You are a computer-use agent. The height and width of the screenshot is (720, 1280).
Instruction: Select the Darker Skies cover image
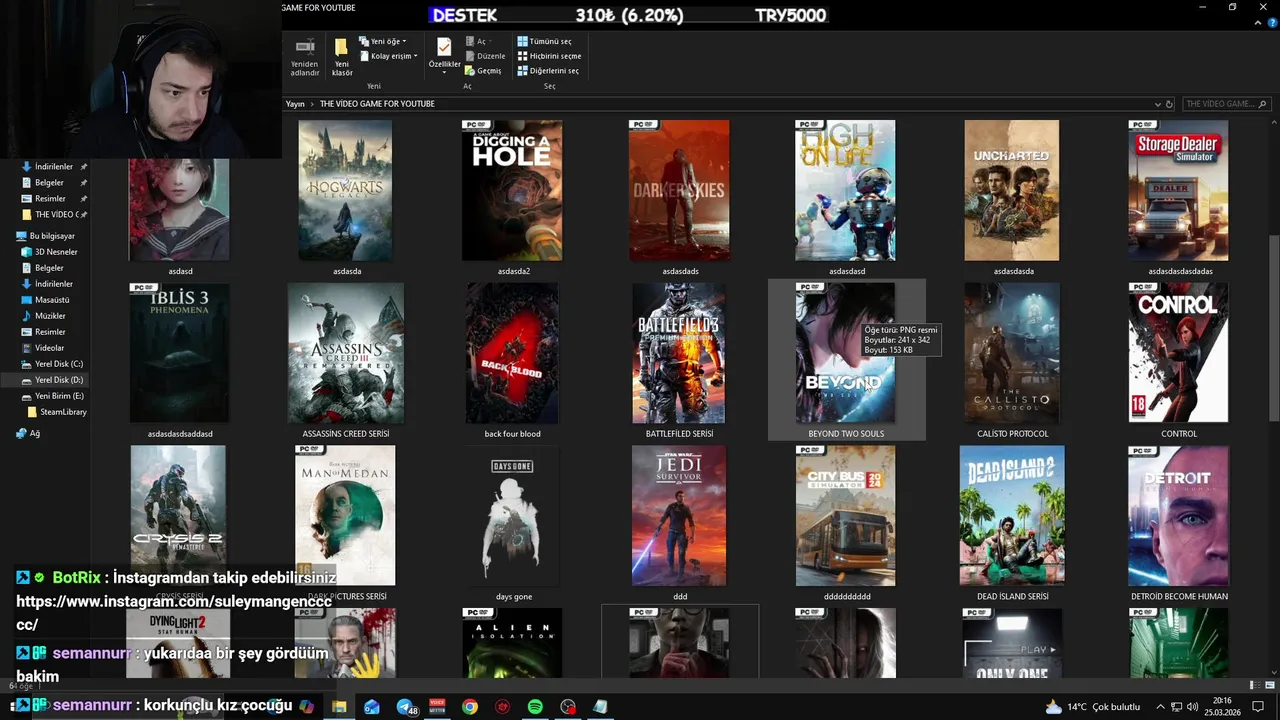(679, 191)
